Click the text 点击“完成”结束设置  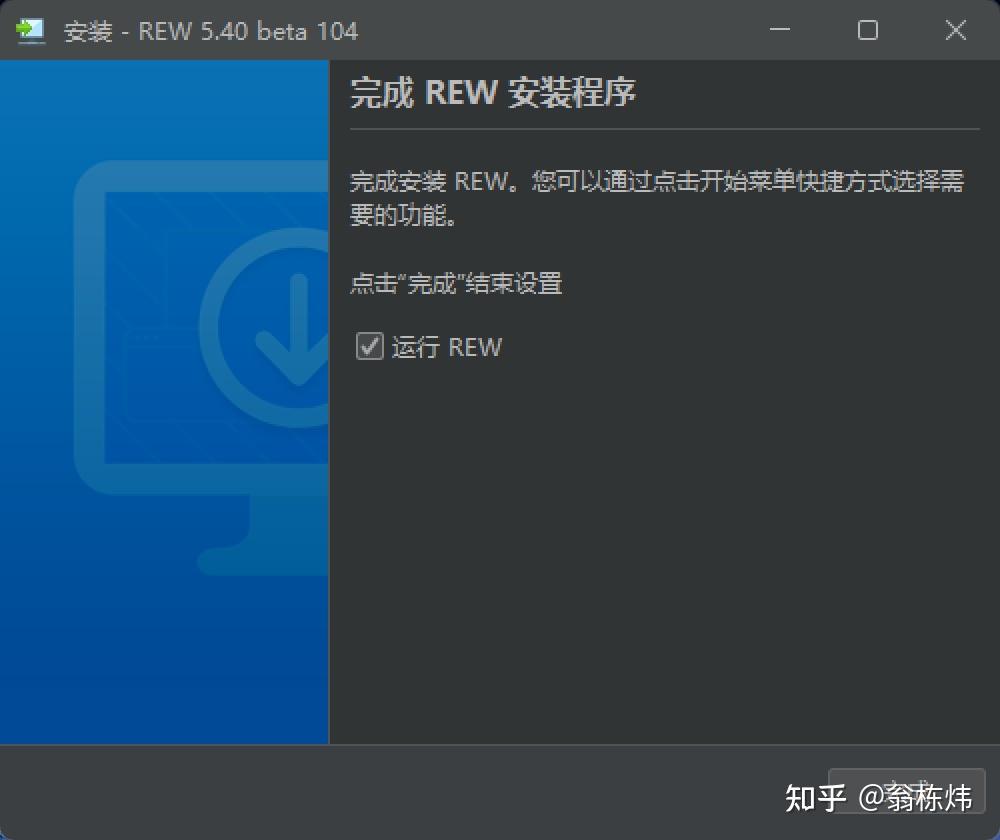tap(456, 283)
